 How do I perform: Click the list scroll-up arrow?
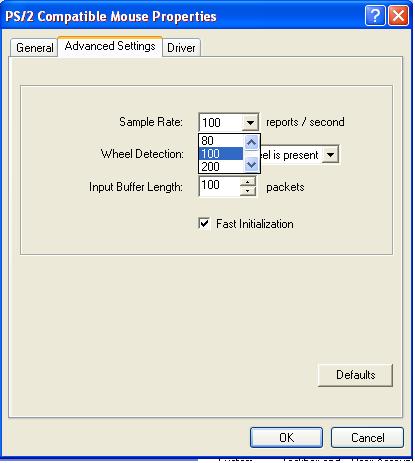(x=251, y=142)
